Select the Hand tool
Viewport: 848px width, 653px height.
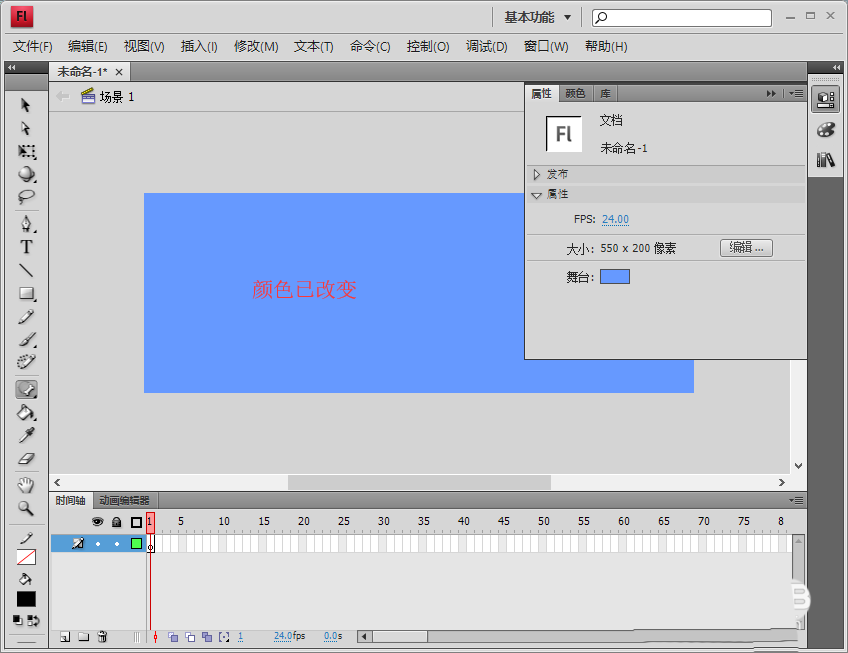[26, 485]
